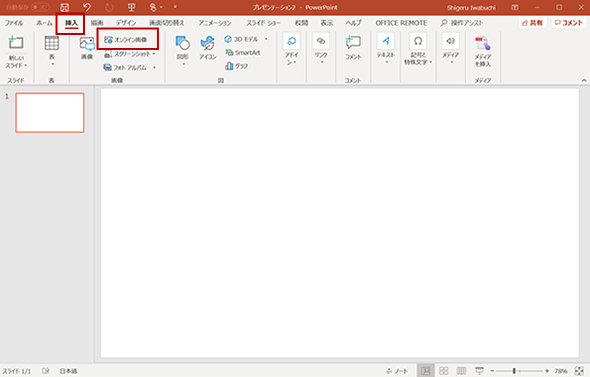
Task: Click the Save icon in quick access toolbar
Action: pos(65,7)
